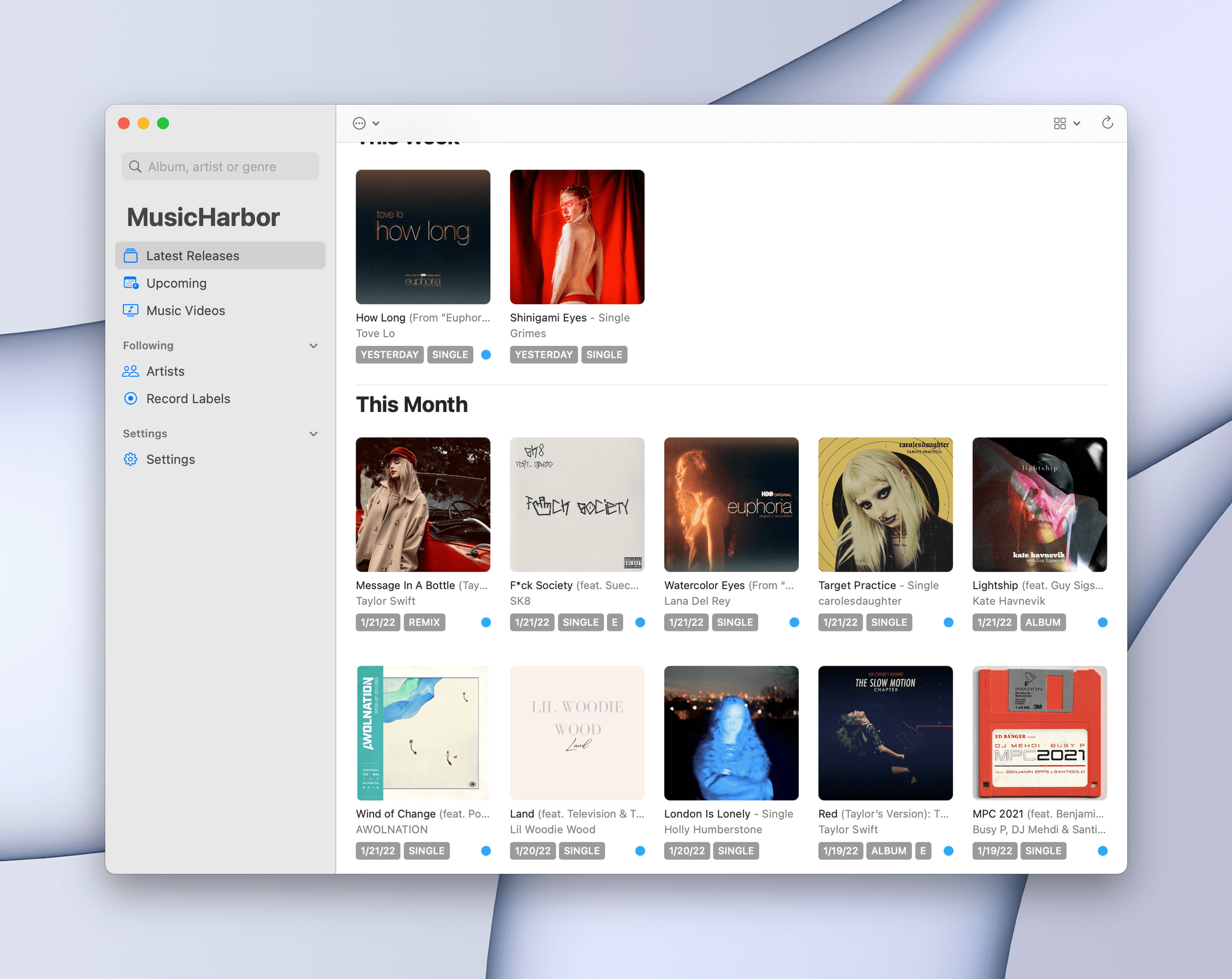Open Watercolor Eyes euphoria artwork
Screen dimensions: 1232x979
(731, 505)
